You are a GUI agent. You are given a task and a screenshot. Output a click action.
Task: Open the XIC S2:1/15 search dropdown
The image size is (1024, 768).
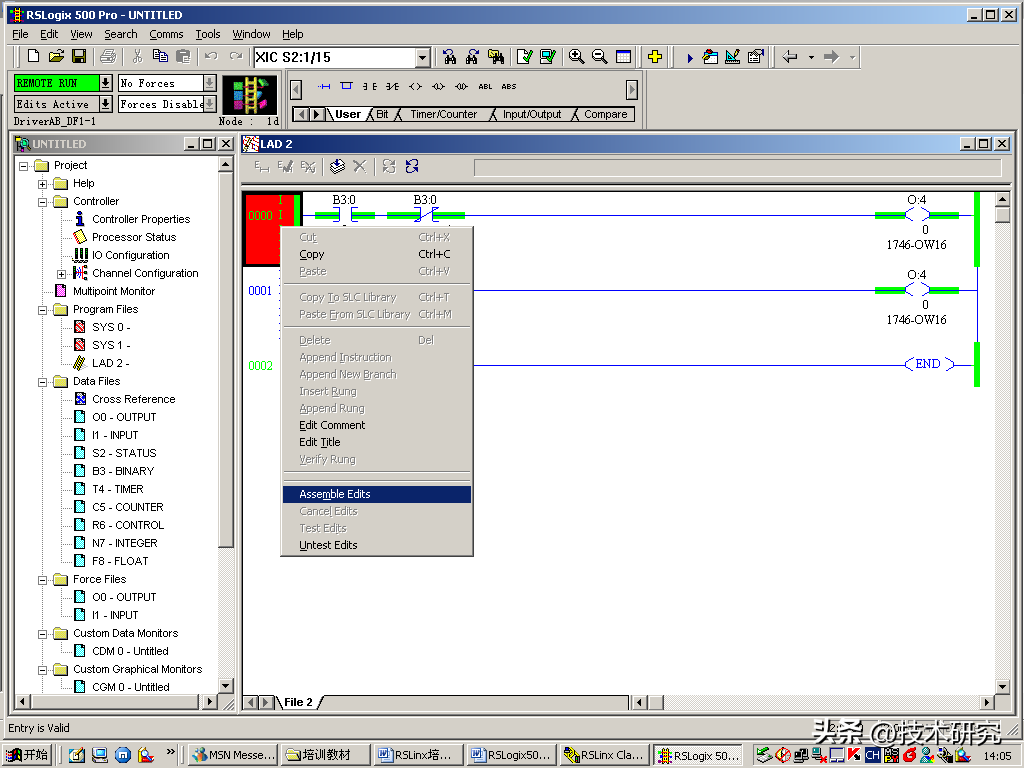[x=422, y=58]
